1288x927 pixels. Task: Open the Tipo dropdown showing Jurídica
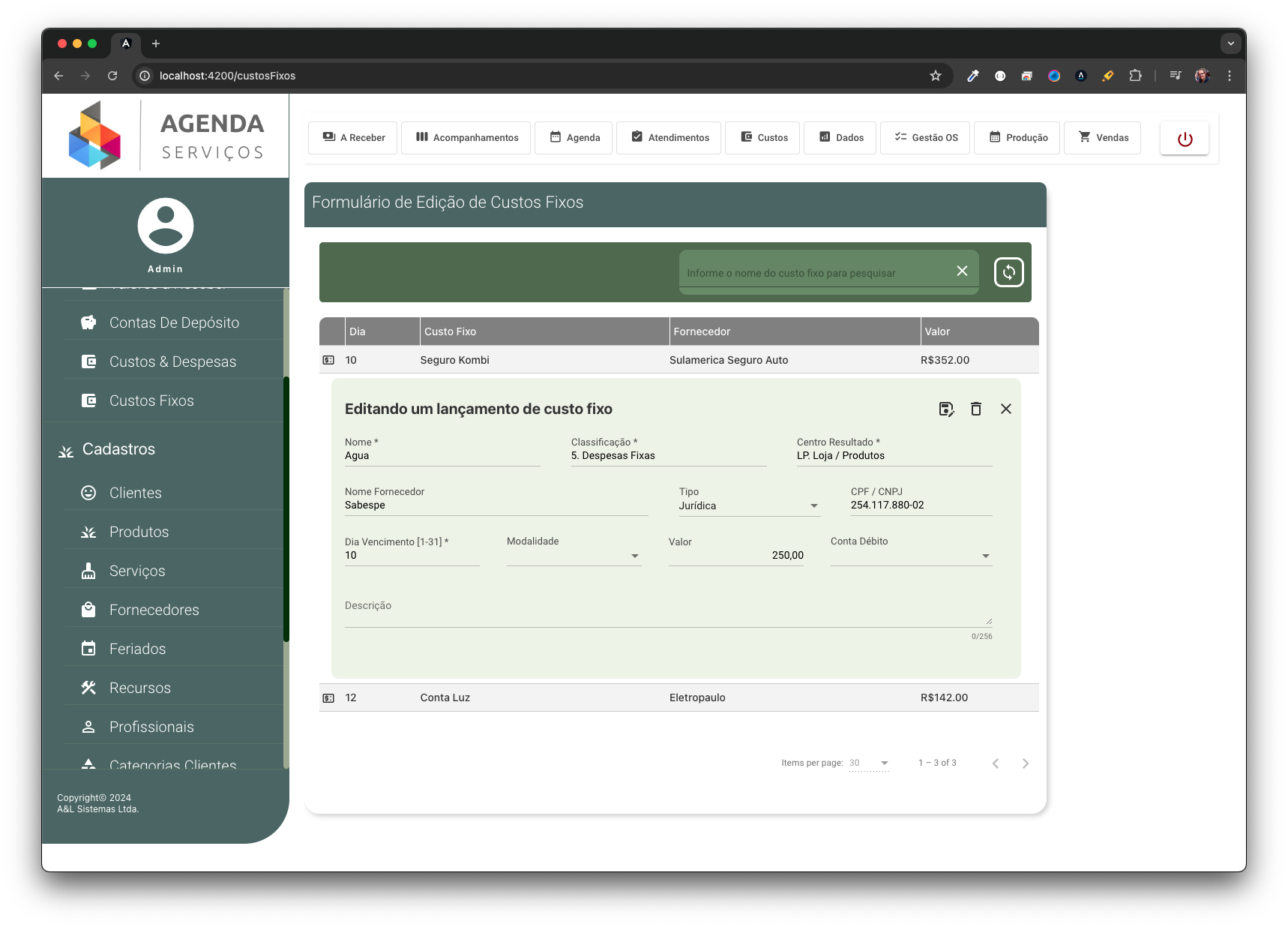tap(750, 505)
